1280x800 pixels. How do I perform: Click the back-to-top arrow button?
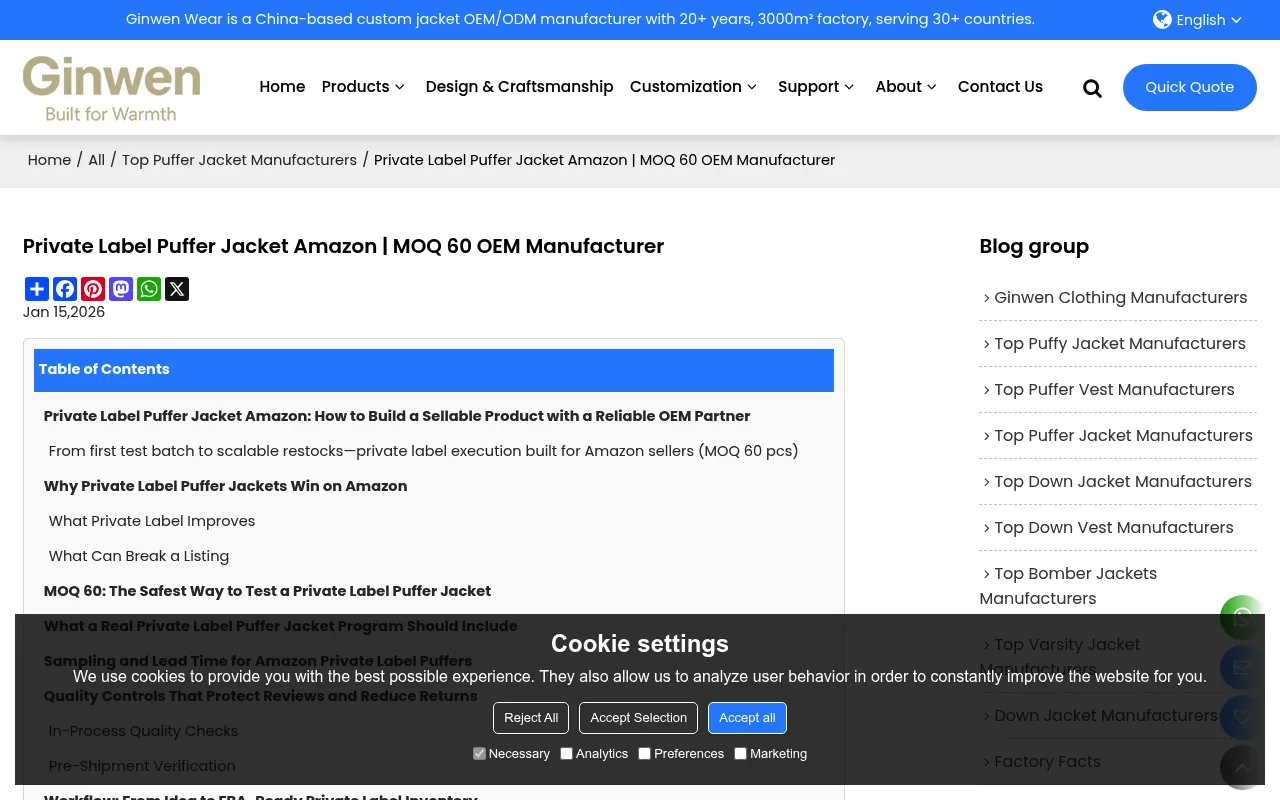(x=1242, y=767)
